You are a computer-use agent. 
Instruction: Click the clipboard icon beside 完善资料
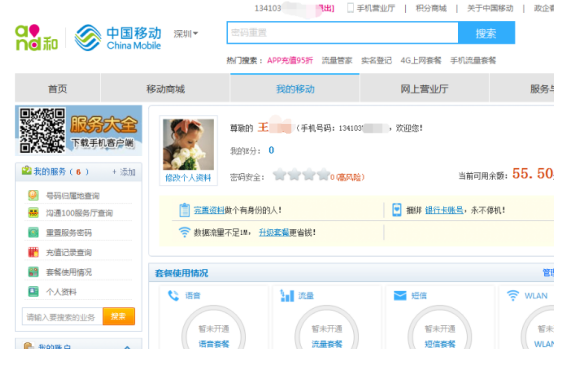pyautogui.click(x=184, y=210)
